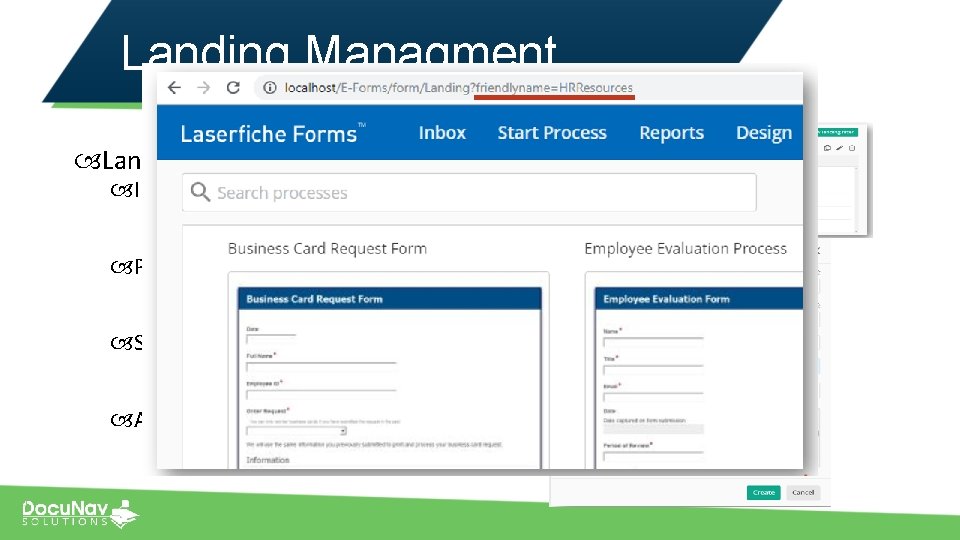Click the pencil edit icon in background panel
960x540 pixels.
tap(839, 148)
